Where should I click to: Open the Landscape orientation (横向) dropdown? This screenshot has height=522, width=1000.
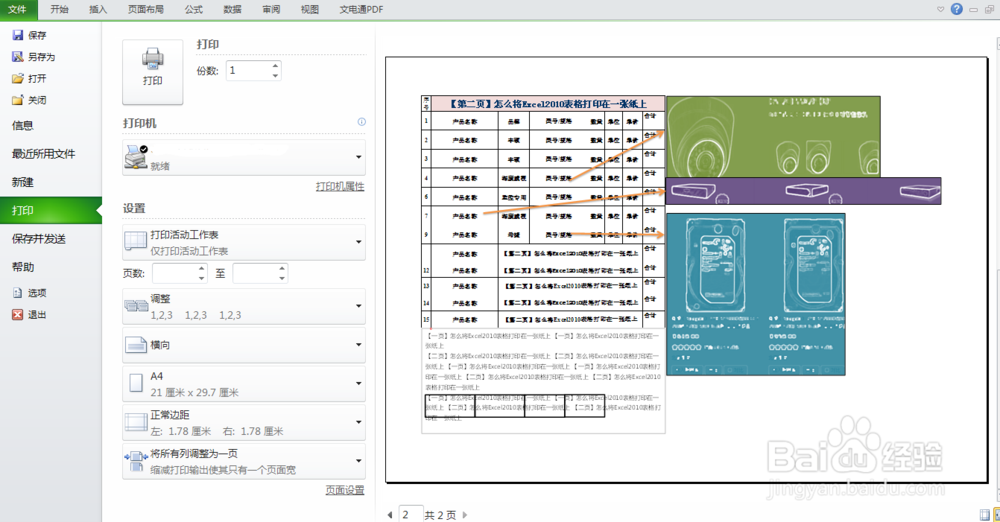click(x=244, y=345)
